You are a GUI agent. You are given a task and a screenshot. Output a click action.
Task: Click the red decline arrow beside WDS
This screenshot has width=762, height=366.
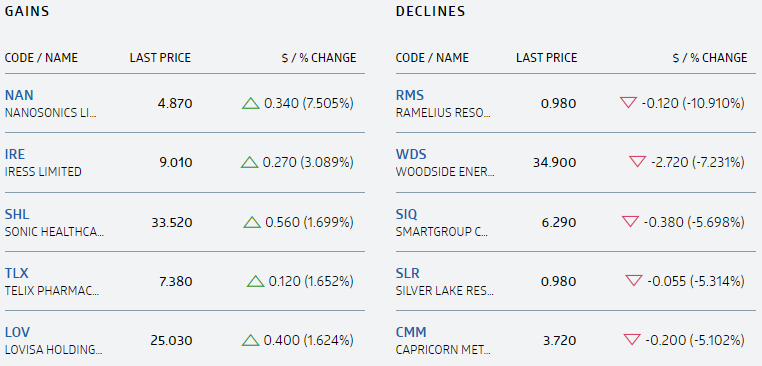coord(637,161)
